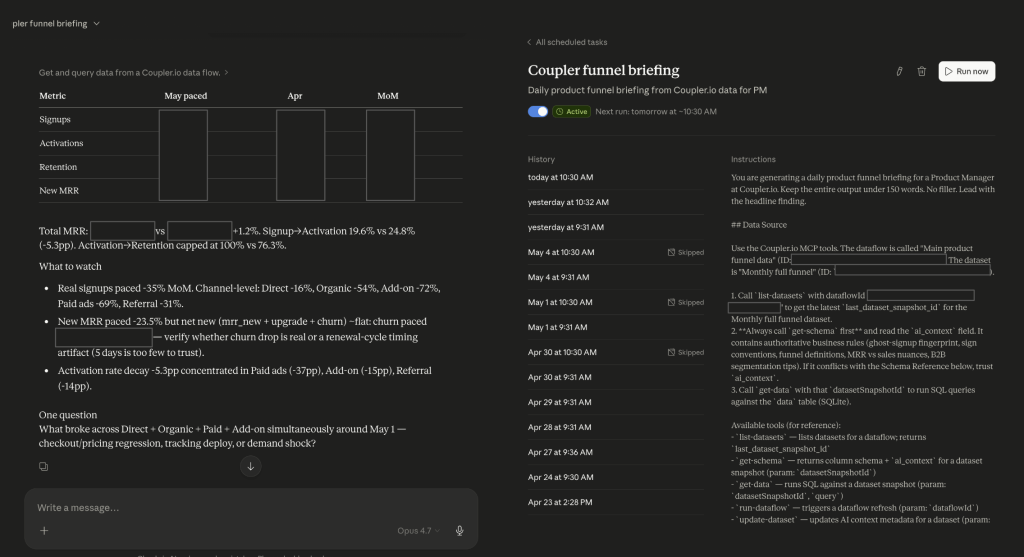Toggle the Active schedule switch off
The width and height of the screenshot is (1024, 557).
pos(537,112)
